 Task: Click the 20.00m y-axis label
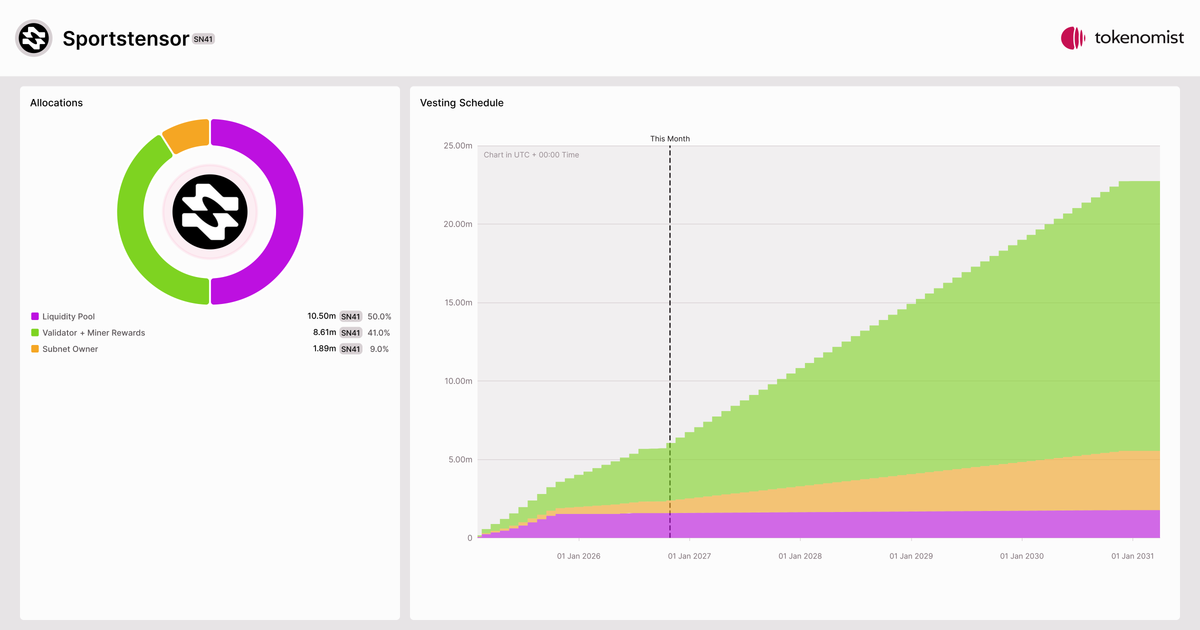(457, 224)
